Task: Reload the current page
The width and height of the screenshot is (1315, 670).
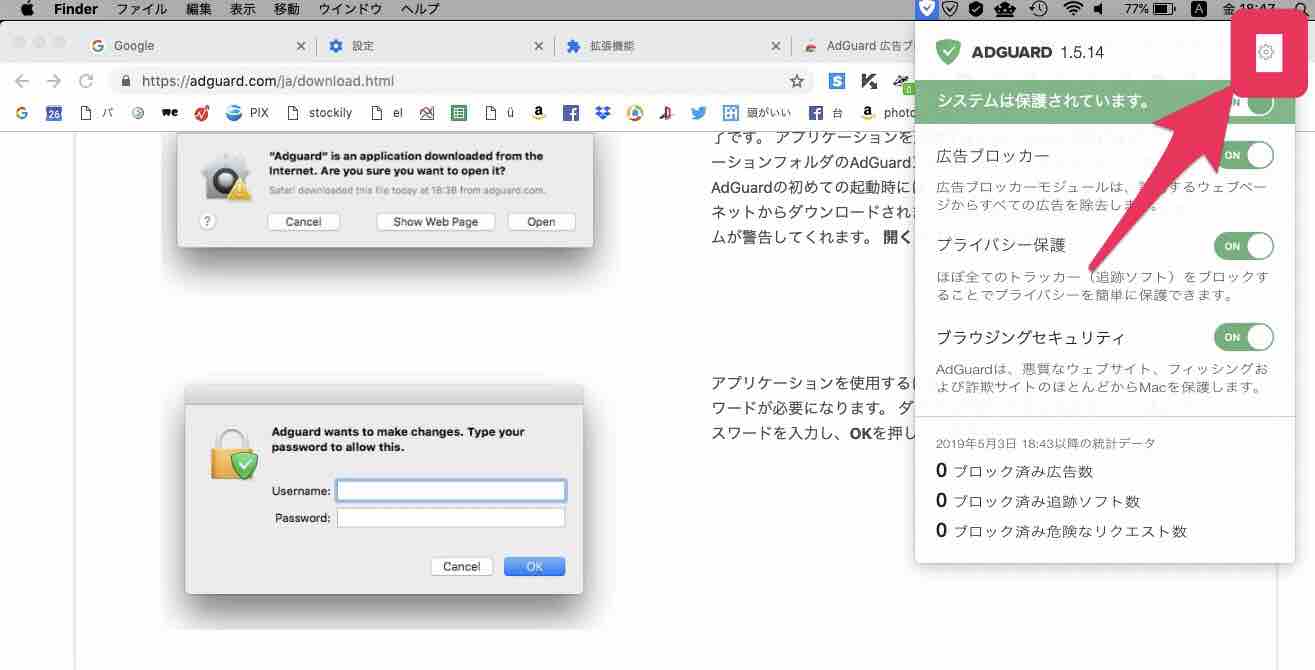Action: click(x=86, y=81)
